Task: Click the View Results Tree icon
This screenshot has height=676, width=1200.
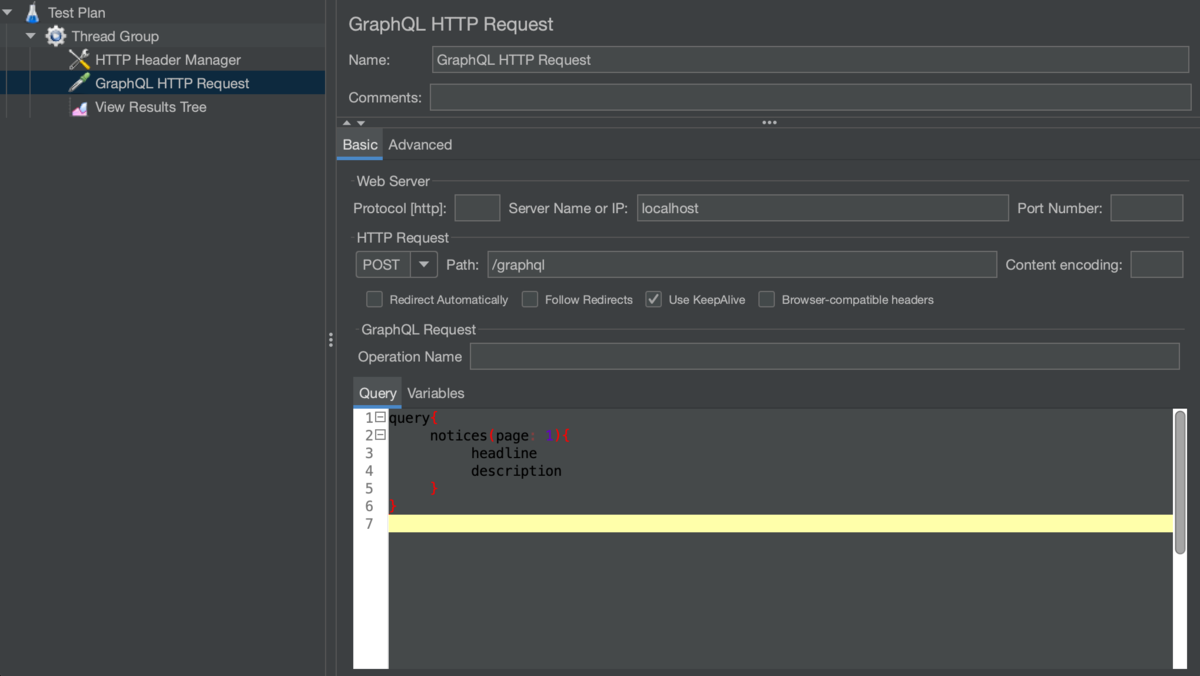Action: point(79,107)
